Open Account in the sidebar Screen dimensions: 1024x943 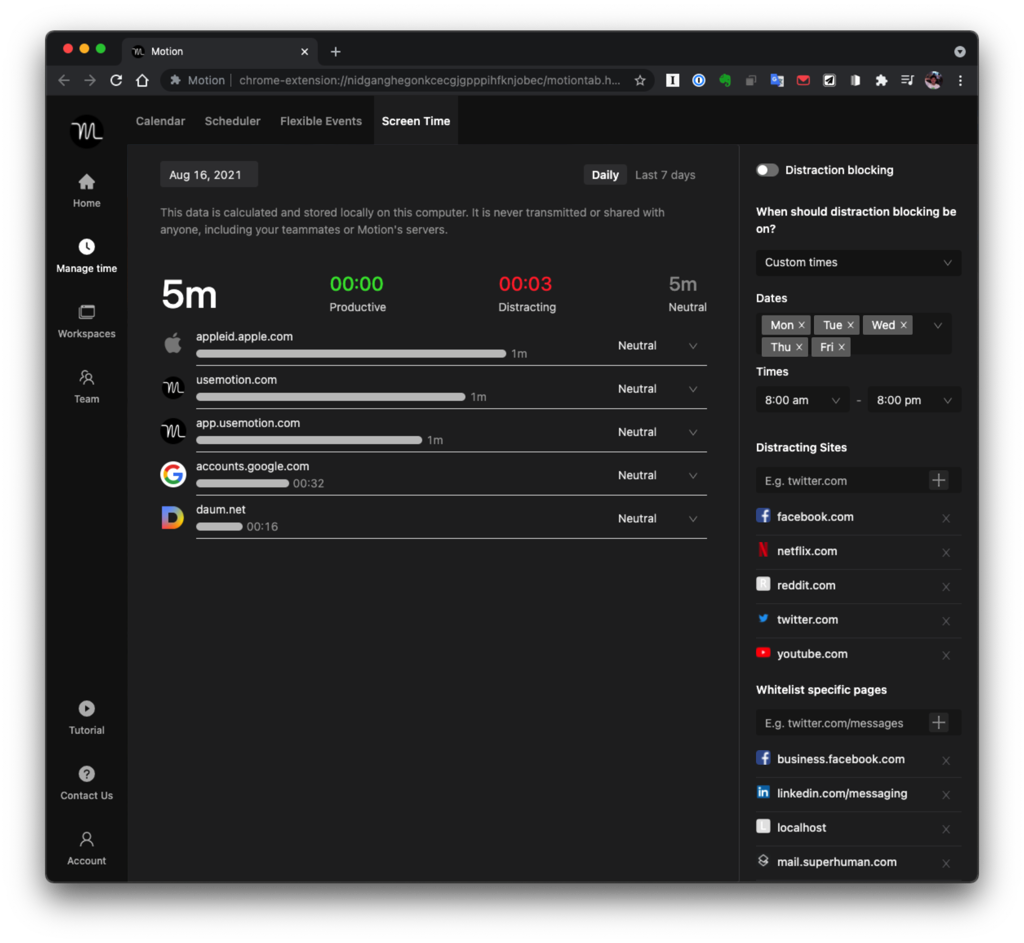click(86, 848)
